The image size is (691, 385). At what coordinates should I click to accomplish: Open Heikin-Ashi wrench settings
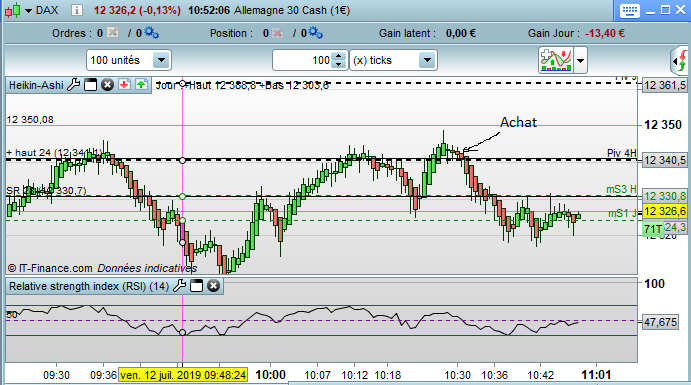[73, 85]
